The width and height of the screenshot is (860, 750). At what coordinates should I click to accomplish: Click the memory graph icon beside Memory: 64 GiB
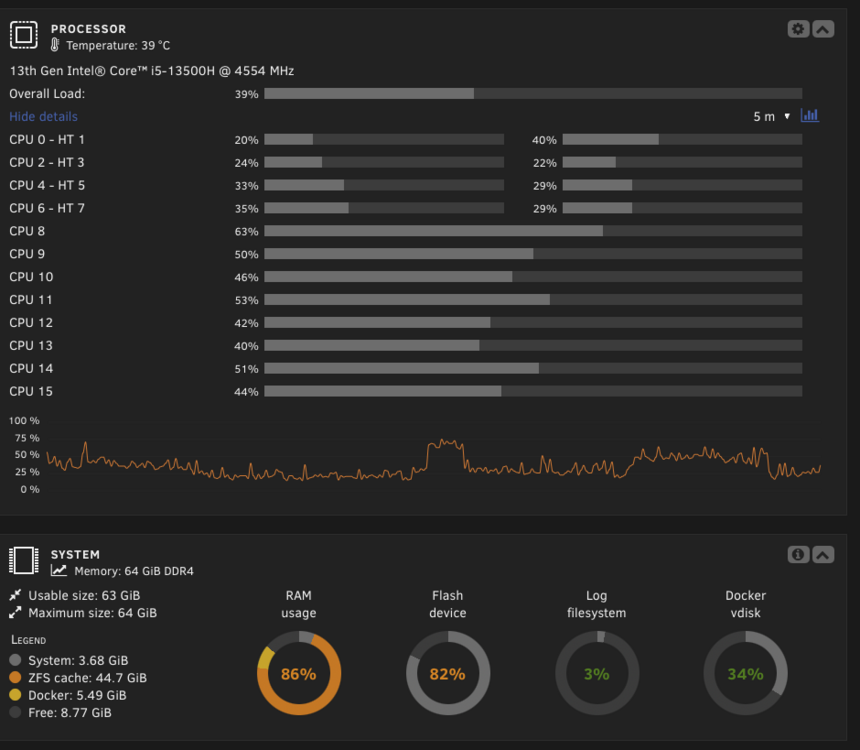59,571
